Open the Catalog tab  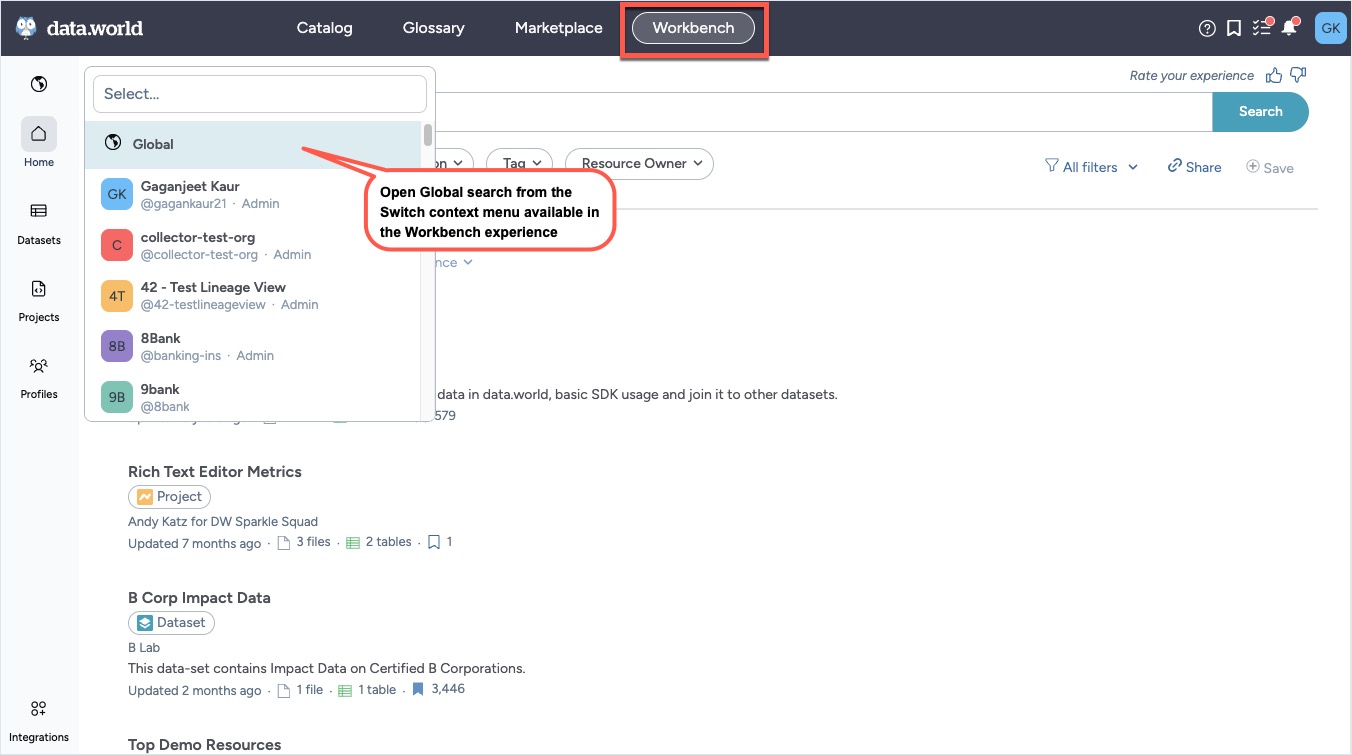pos(325,28)
